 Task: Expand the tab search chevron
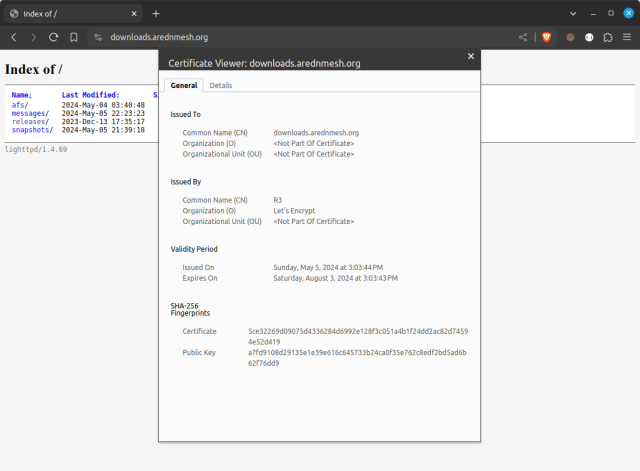click(573, 13)
